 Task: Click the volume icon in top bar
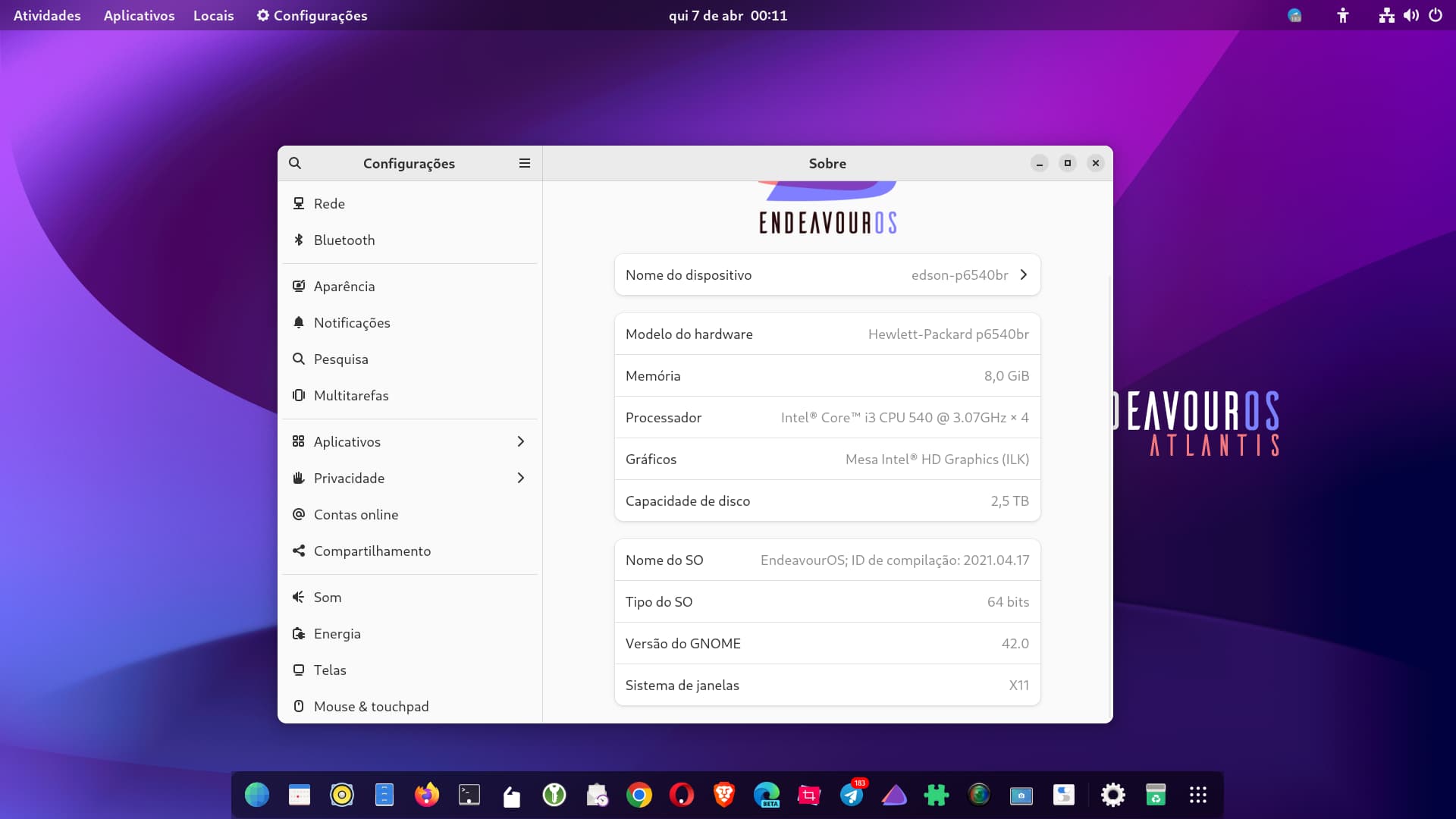click(1410, 15)
